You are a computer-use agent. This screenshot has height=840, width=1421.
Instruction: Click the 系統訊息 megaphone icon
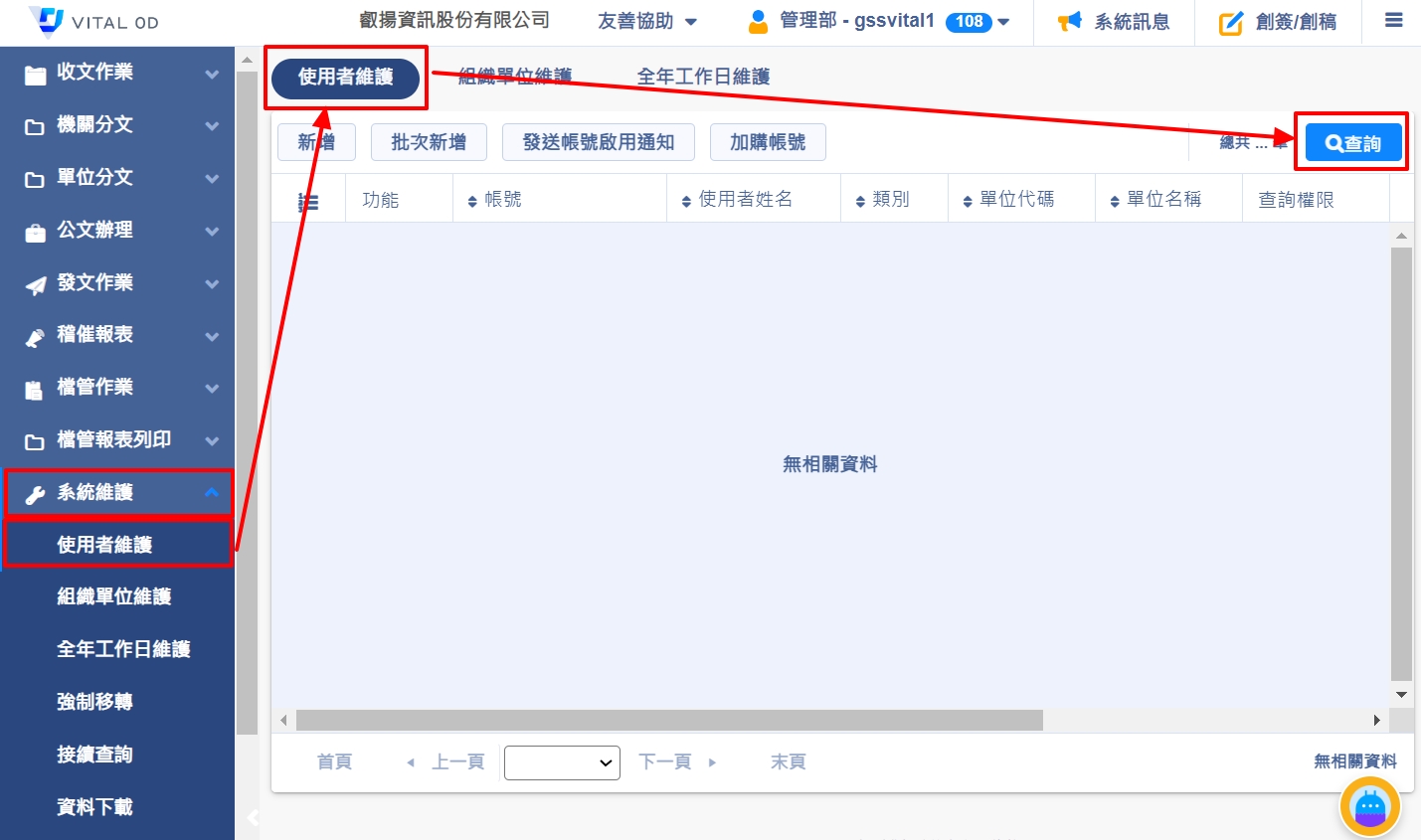coord(1069,22)
